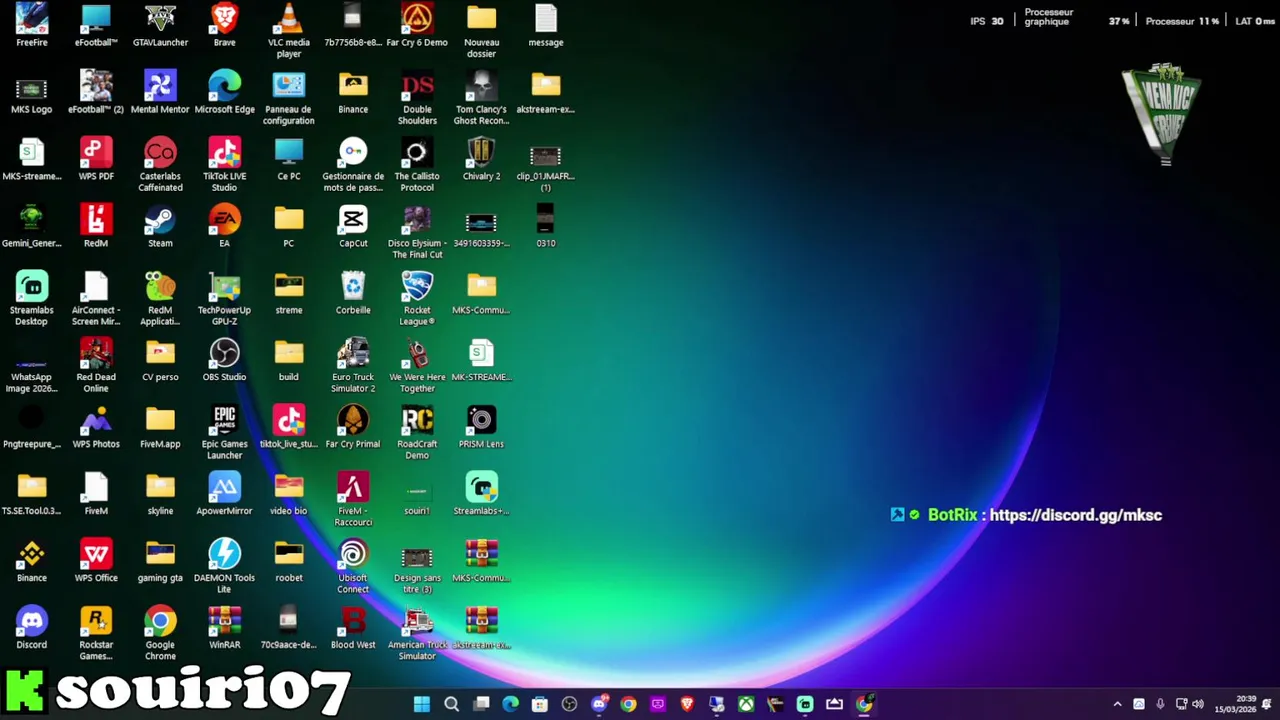Screen dimensions: 1280x720
Task: Open Panneau de configuration icon
Action: click(288, 98)
